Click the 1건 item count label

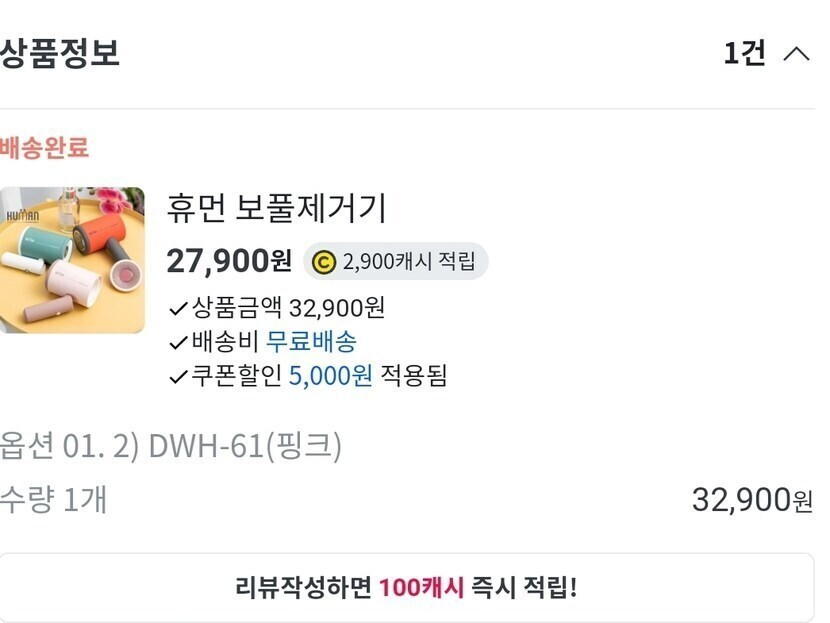coord(744,53)
